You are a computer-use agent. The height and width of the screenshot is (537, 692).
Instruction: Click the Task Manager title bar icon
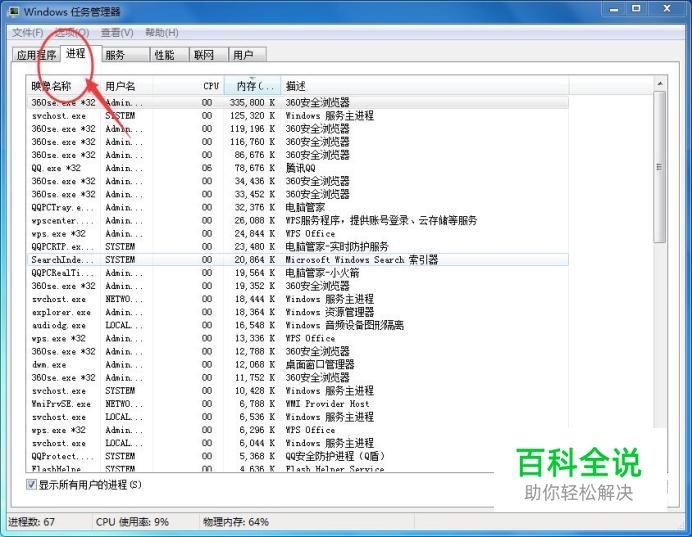click(x=14, y=11)
